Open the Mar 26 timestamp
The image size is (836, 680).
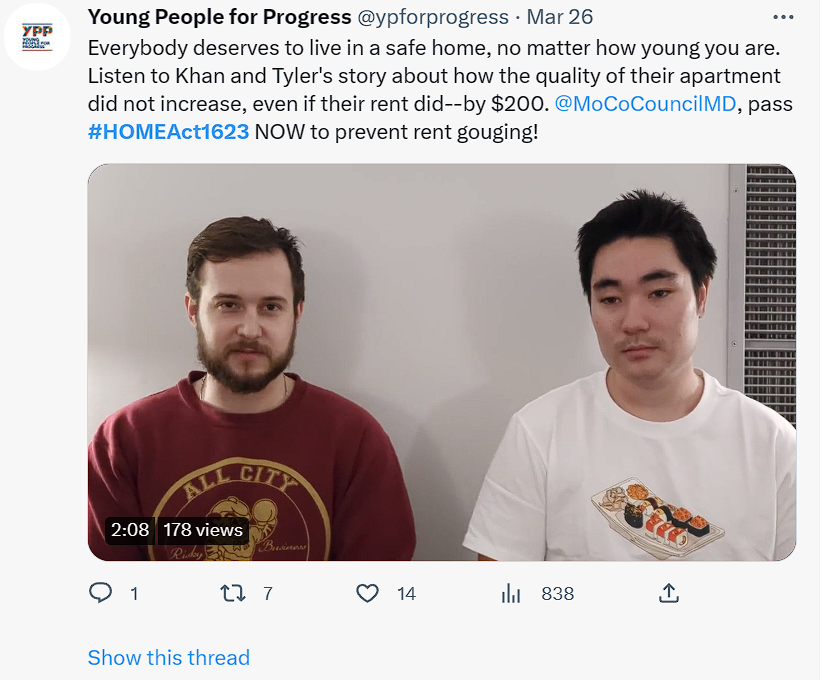pos(559,18)
